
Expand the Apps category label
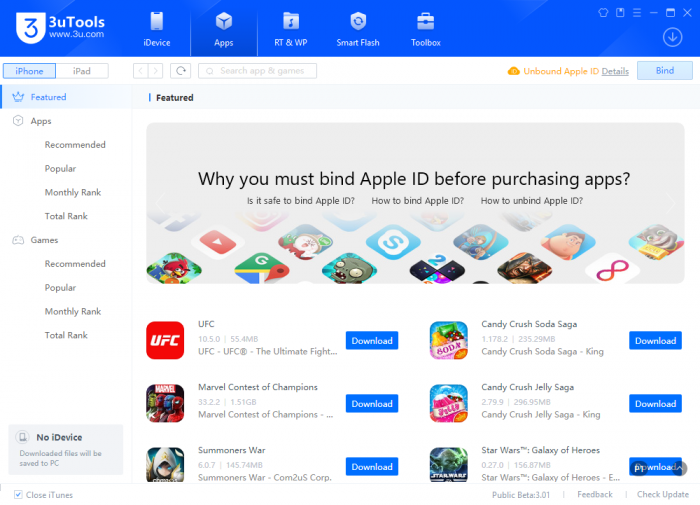point(41,121)
